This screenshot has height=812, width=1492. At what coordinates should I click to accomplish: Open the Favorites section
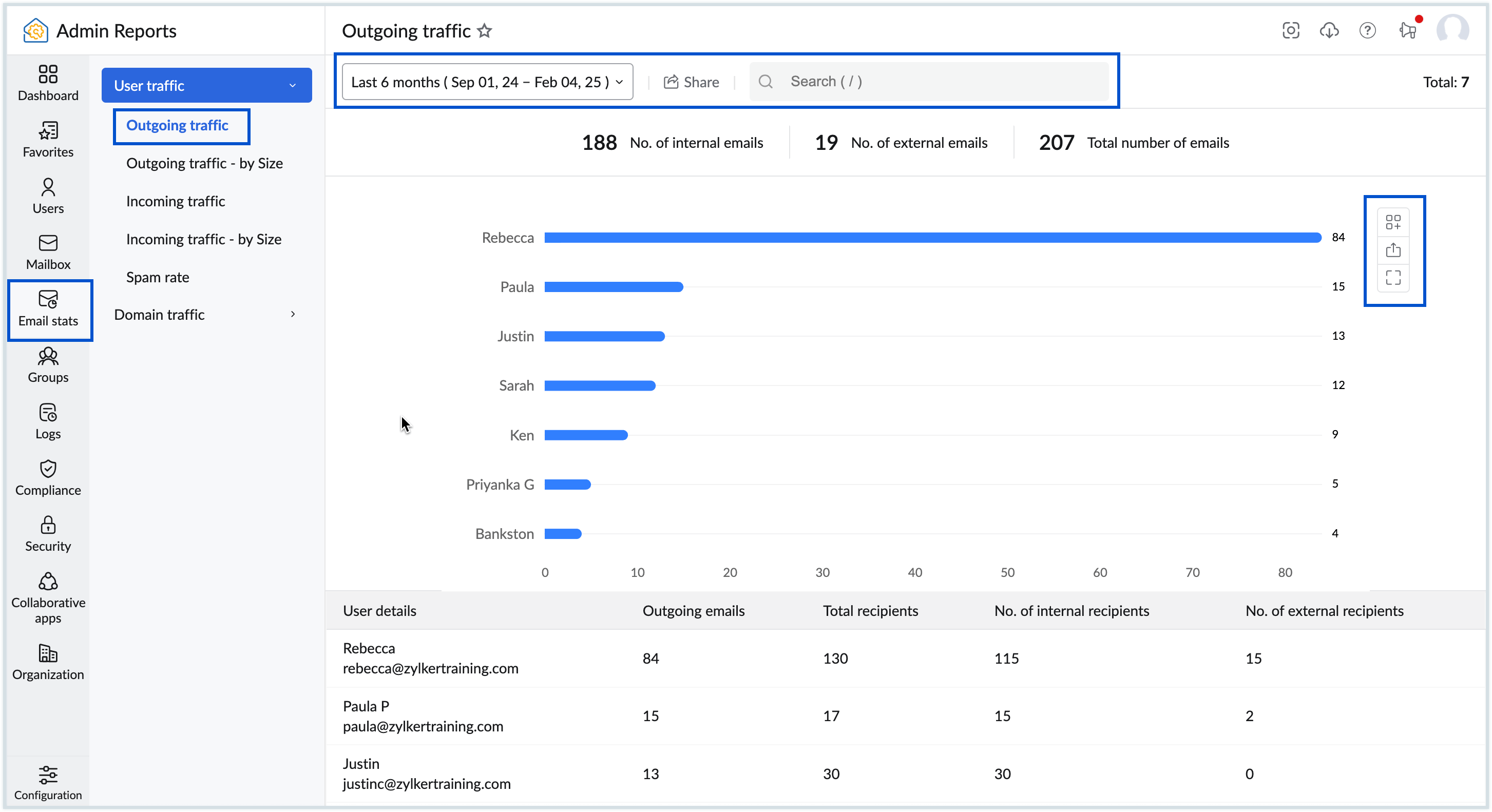tap(48, 139)
